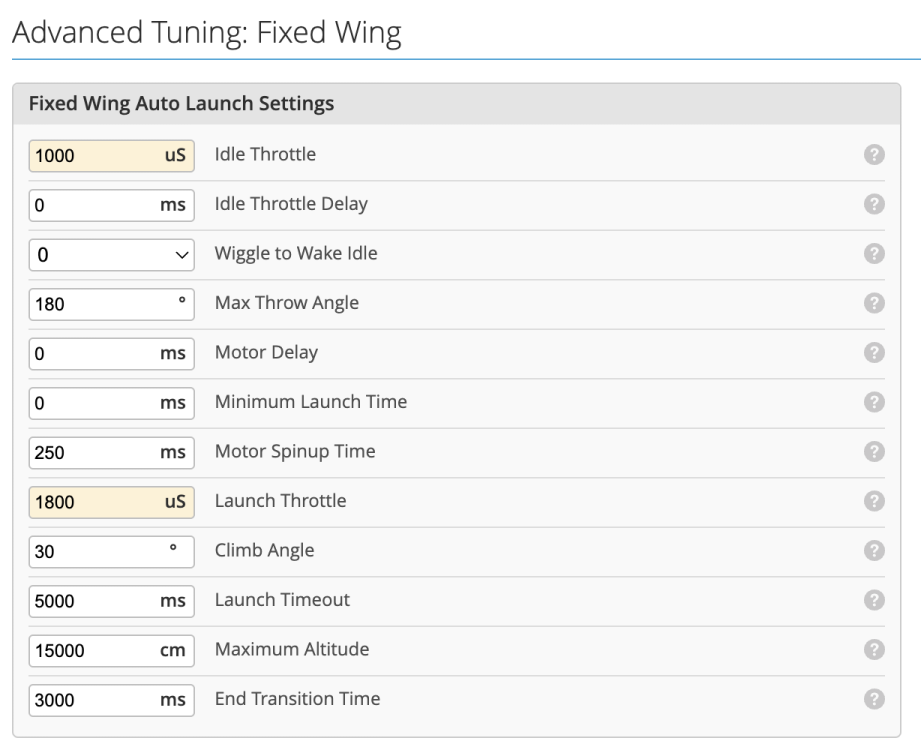Select the Launch Timeout input field
921x750 pixels.
click(95, 600)
